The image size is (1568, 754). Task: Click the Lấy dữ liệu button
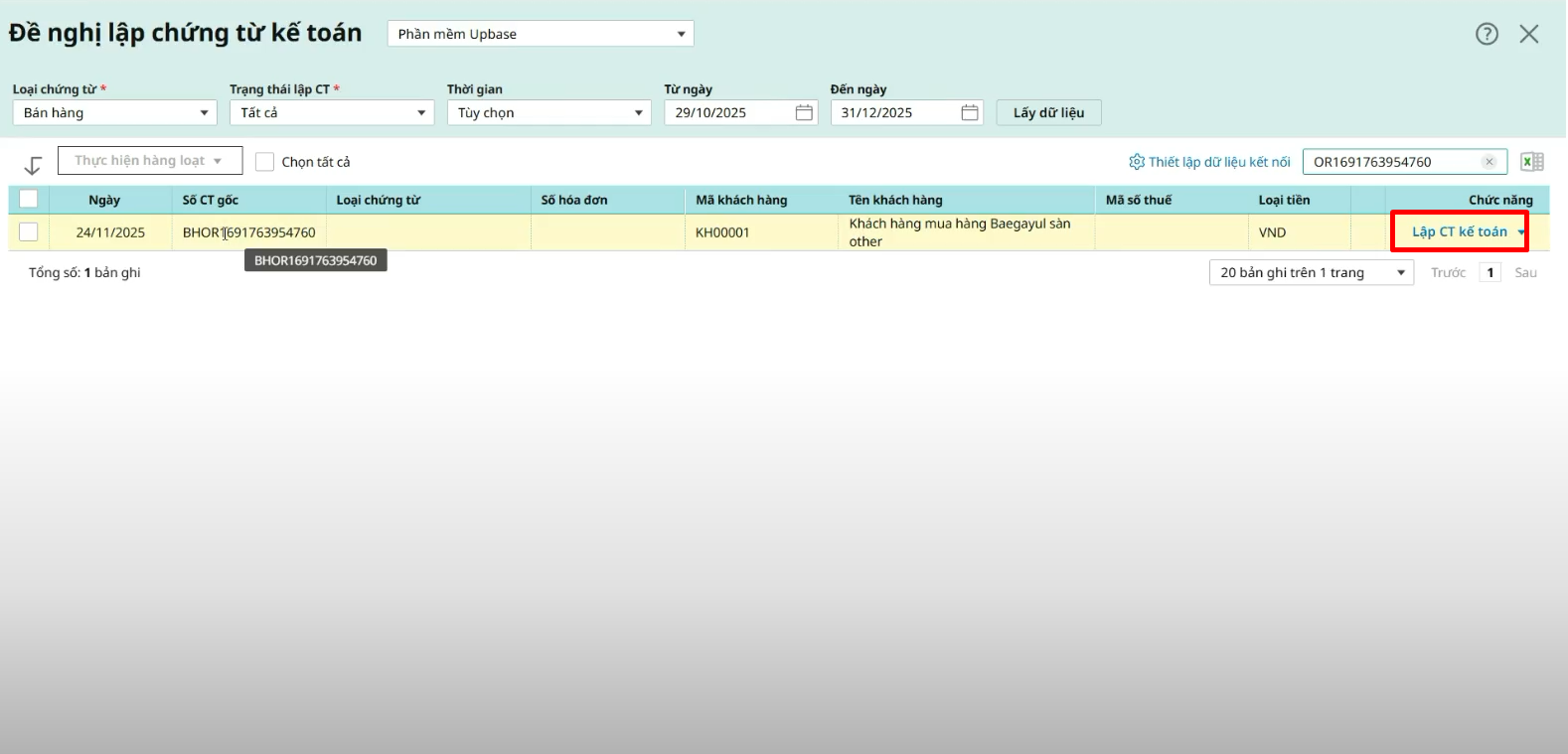coord(1048,113)
